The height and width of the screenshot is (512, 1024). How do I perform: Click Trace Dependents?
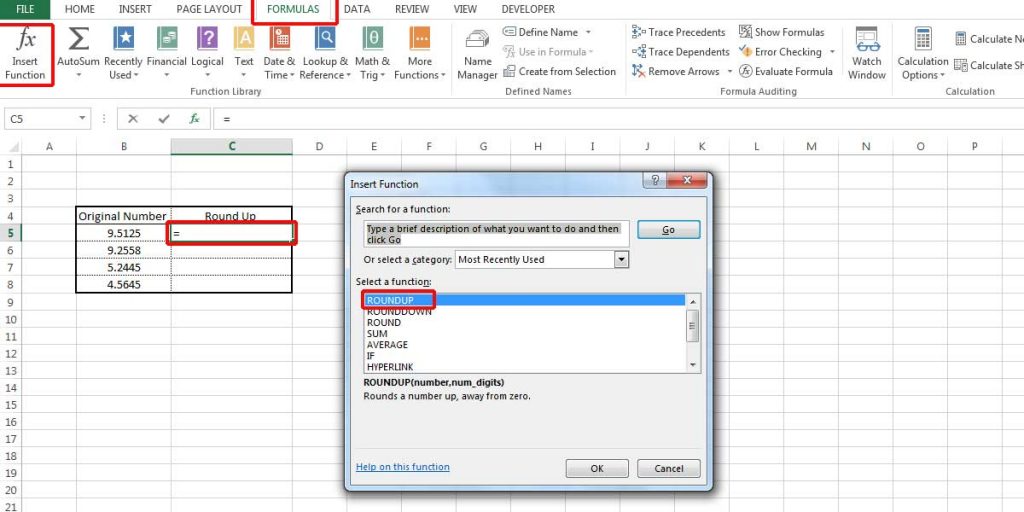tap(680, 52)
